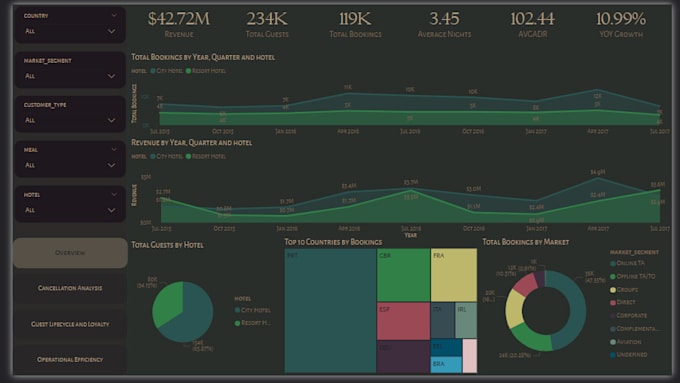Select Online TA in market legend

pos(627,263)
